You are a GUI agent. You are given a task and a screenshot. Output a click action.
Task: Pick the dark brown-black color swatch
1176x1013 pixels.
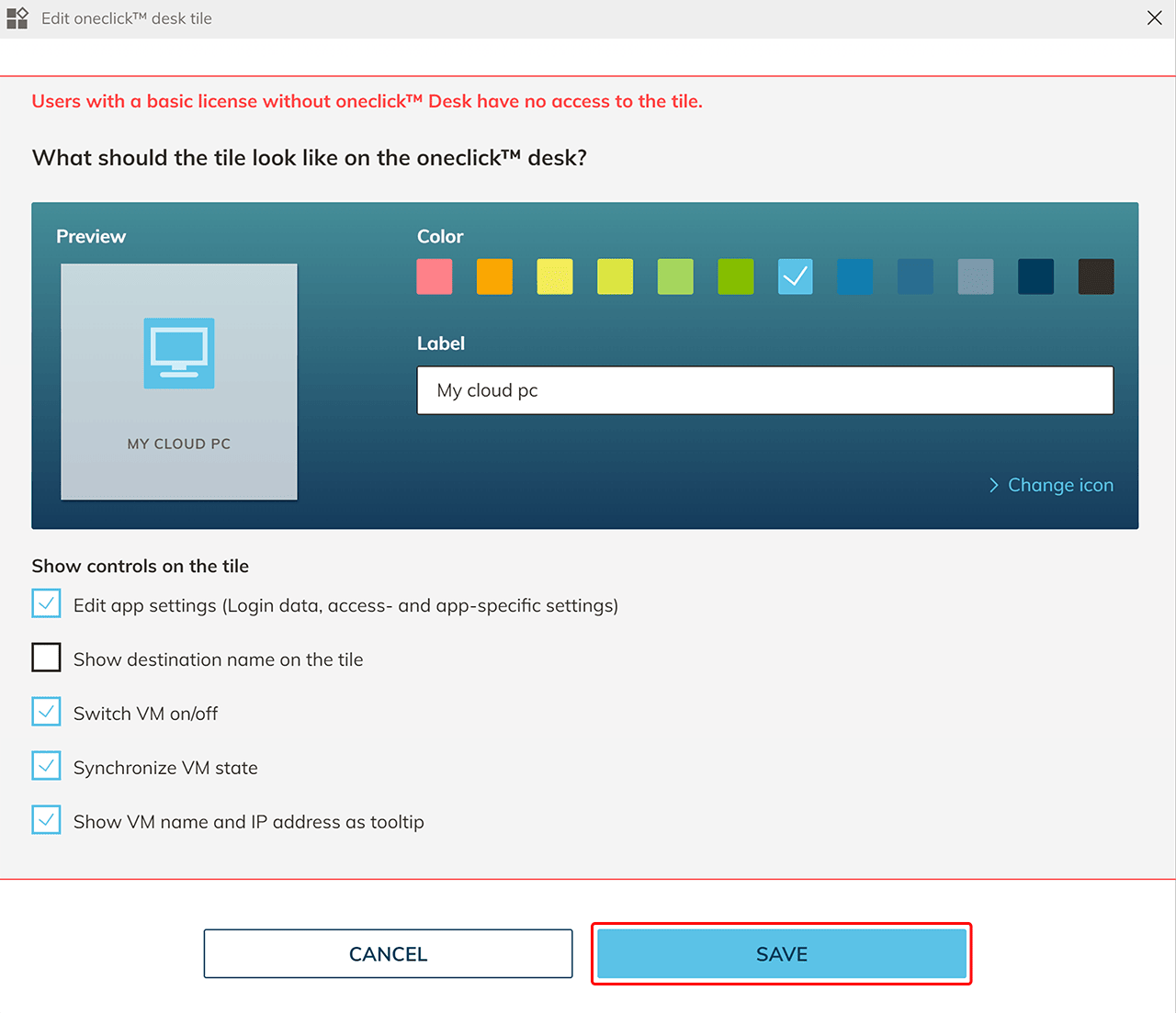pos(1095,276)
